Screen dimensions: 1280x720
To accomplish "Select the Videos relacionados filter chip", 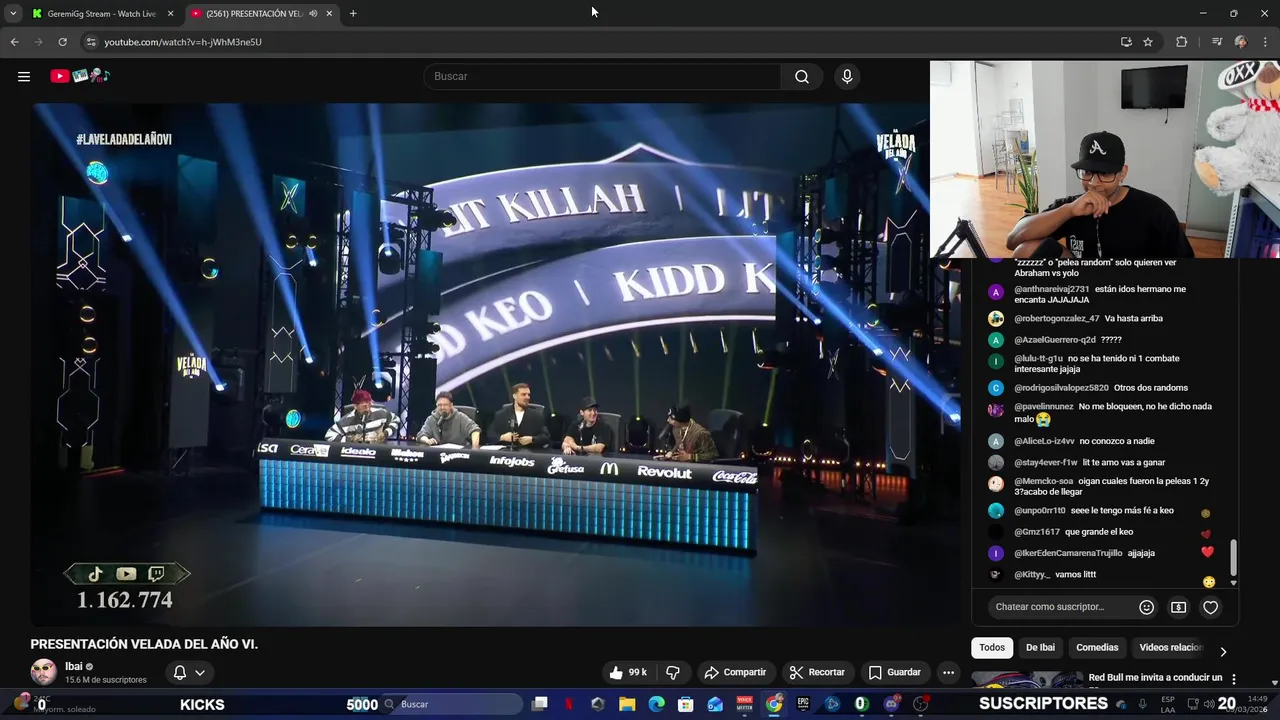I will [x=1169, y=647].
